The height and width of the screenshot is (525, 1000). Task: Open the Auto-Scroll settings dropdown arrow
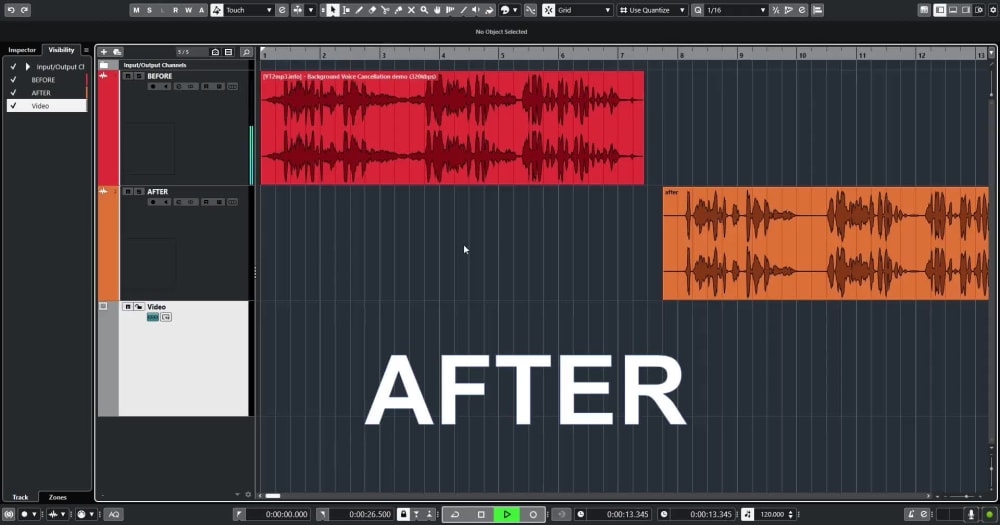311,10
